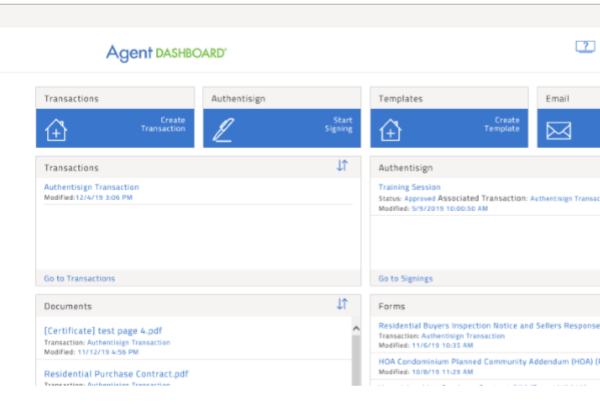Open Residential Buyers Inspection Notice form
This screenshot has width=600, height=414.
[x=489, y=326]
